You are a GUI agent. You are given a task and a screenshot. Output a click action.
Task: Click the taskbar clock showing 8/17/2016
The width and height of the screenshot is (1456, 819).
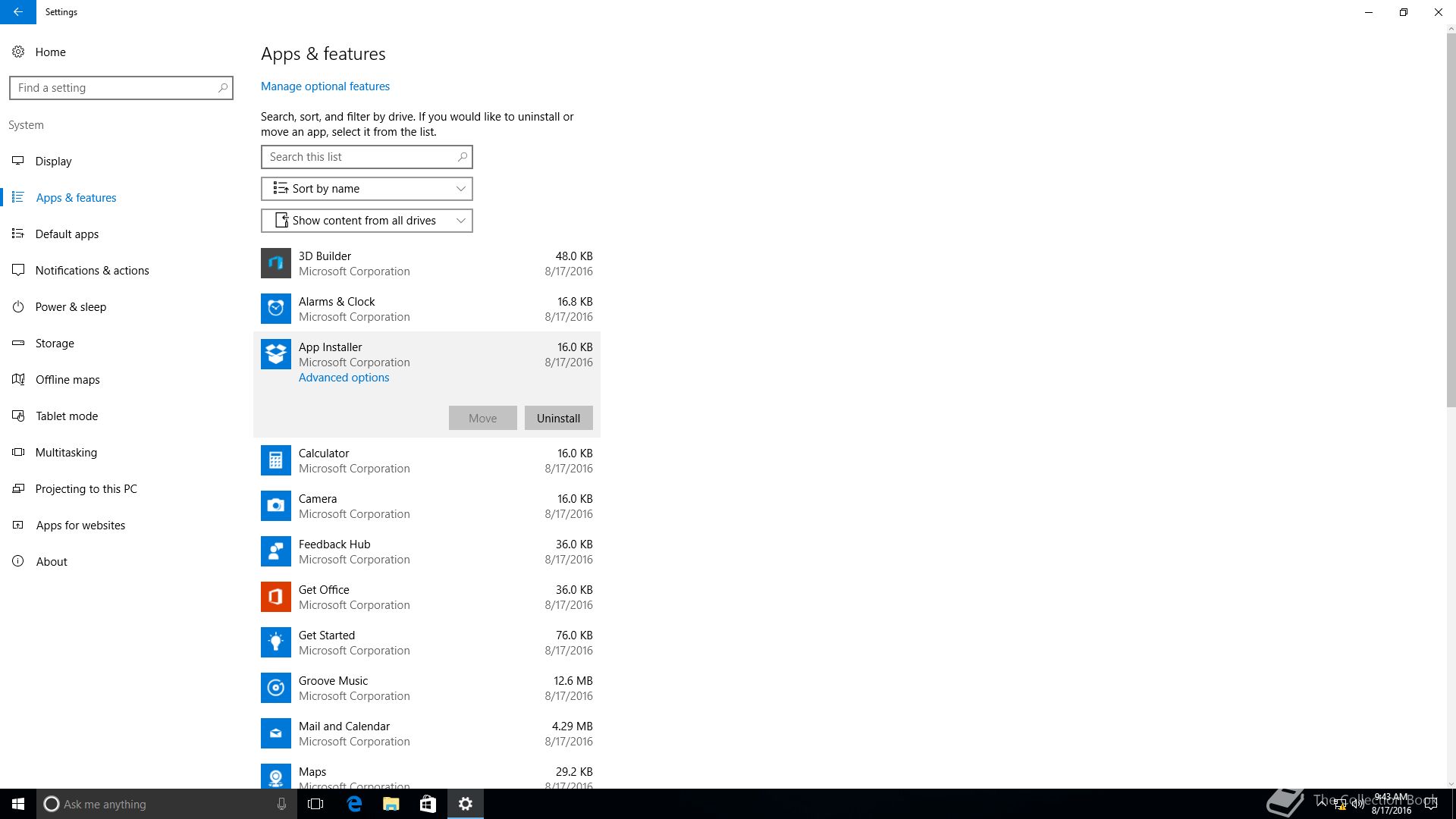(1391, 804)
